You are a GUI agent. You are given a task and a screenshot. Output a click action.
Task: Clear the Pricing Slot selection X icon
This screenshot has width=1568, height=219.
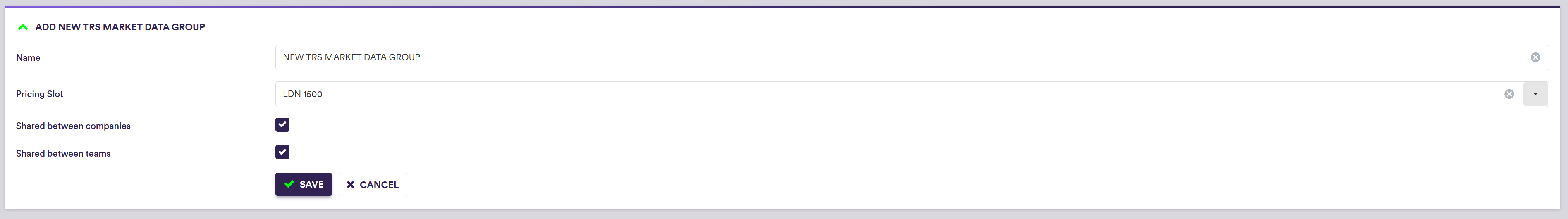[1509, 94]
